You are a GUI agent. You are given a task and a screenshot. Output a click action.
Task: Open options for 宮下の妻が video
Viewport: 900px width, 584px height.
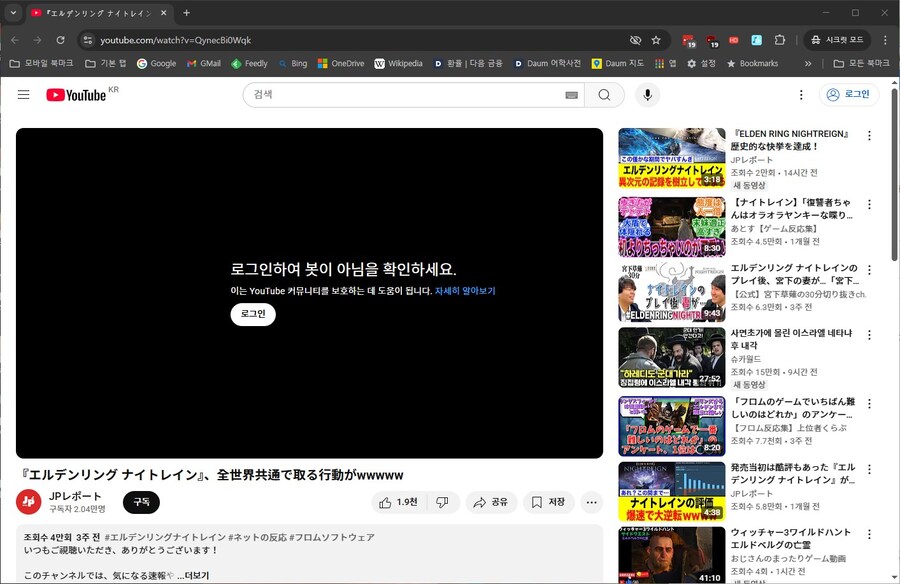869,270
